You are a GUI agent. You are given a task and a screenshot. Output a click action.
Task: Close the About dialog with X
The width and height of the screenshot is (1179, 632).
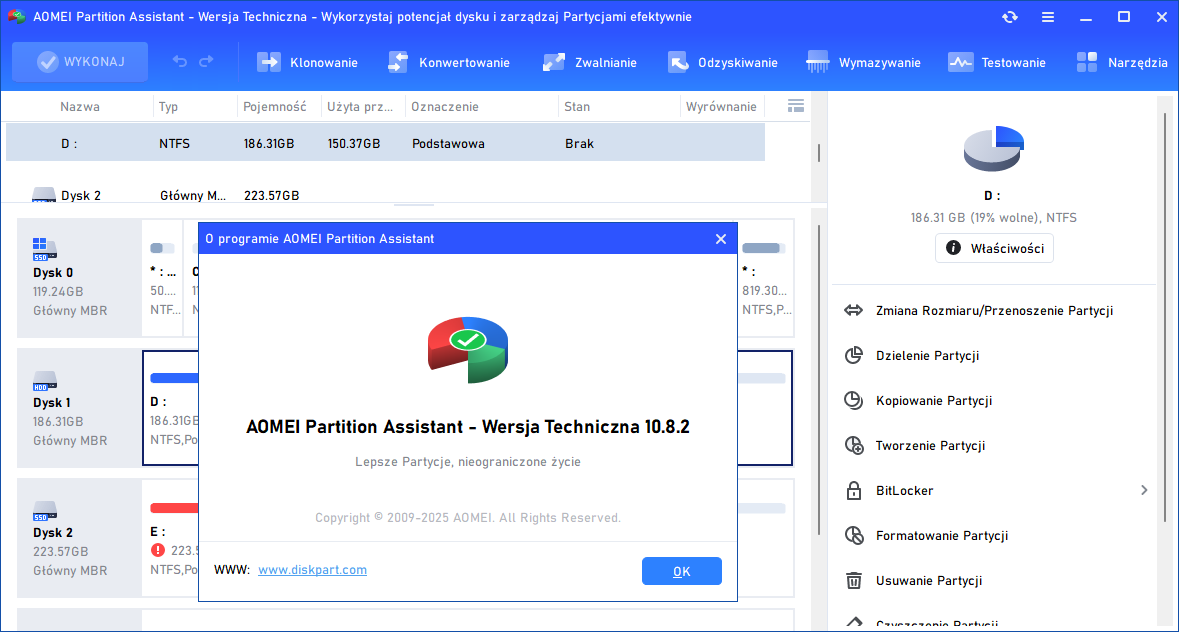pos(720,239)
